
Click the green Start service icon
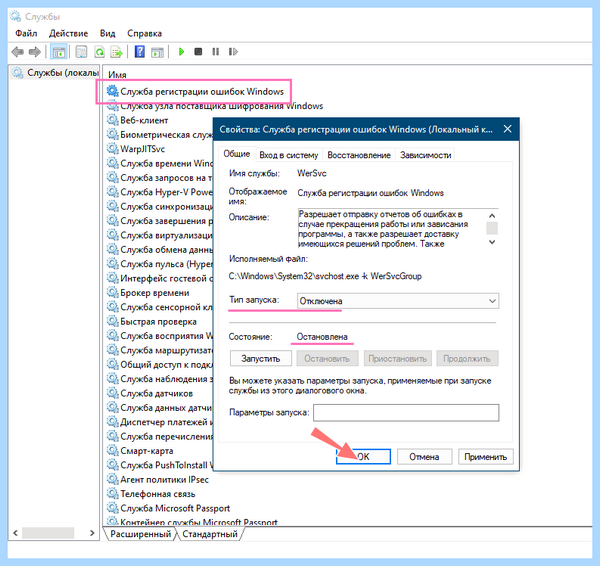[x=181, y=51]
